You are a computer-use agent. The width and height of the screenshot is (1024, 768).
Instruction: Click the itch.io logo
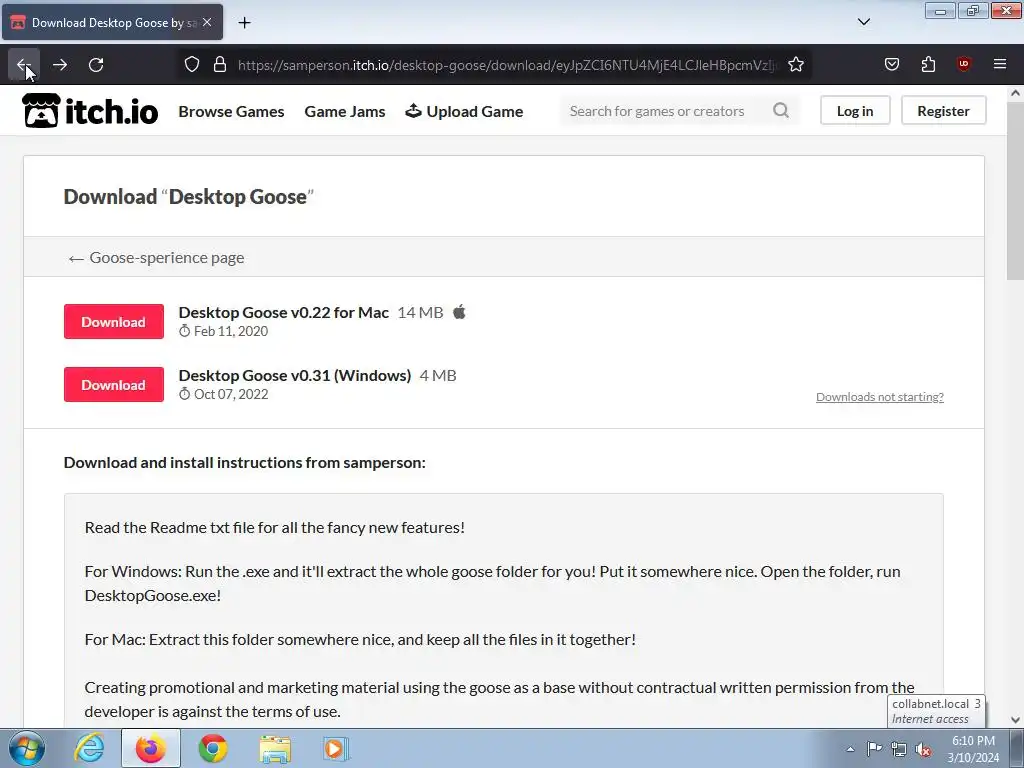click(90, 111)
